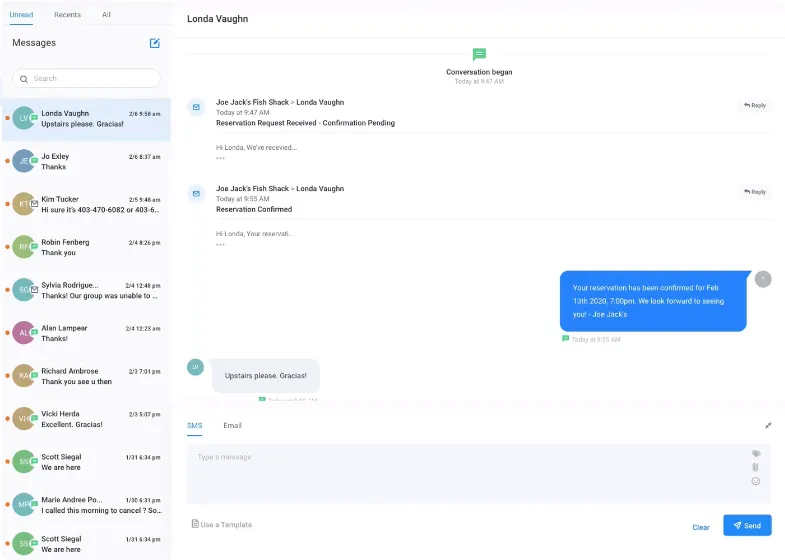Focus the Search conversations field

(86, 79)
